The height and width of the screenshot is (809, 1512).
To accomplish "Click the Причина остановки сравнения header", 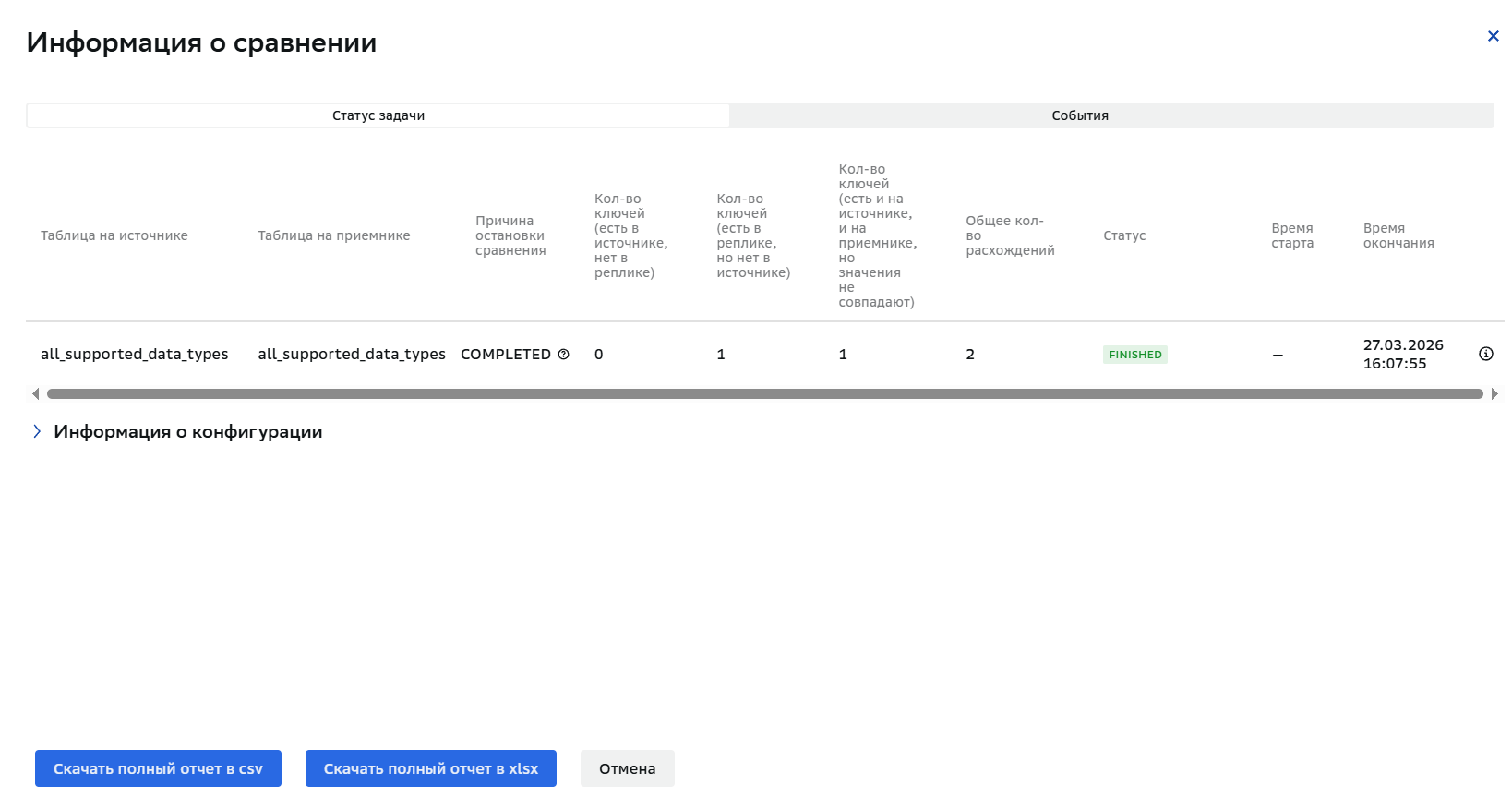I will 510,235.
